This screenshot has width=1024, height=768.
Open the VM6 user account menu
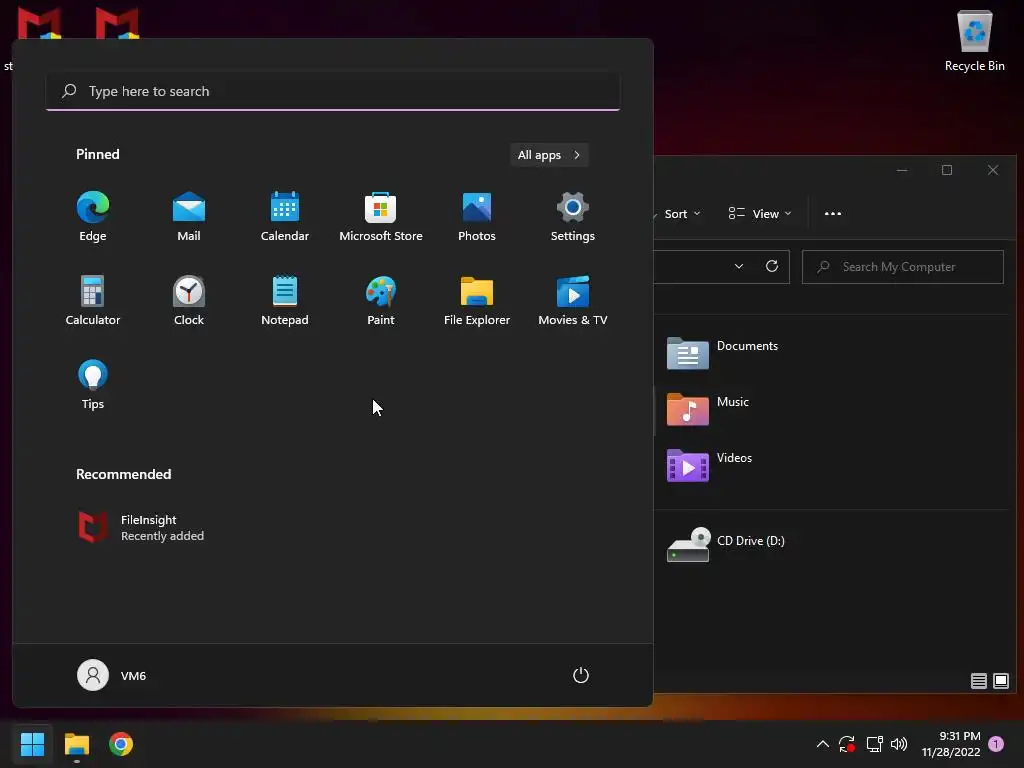point(112,675)
